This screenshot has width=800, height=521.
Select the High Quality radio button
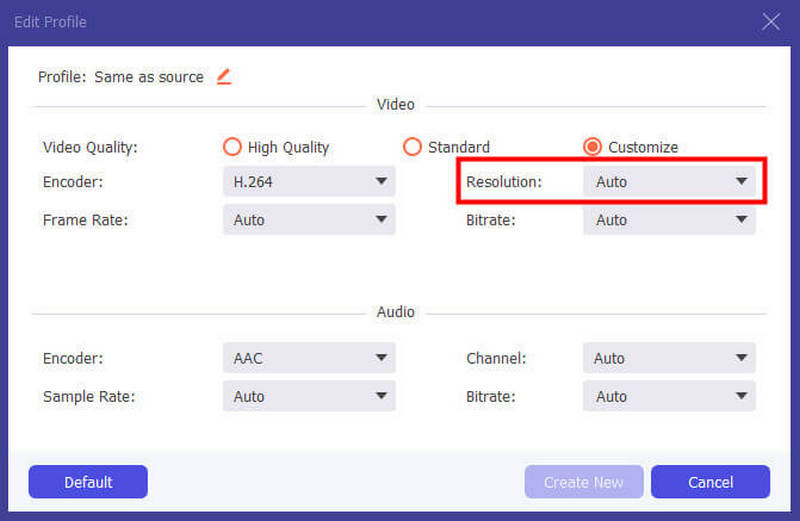tap(232, 147)
